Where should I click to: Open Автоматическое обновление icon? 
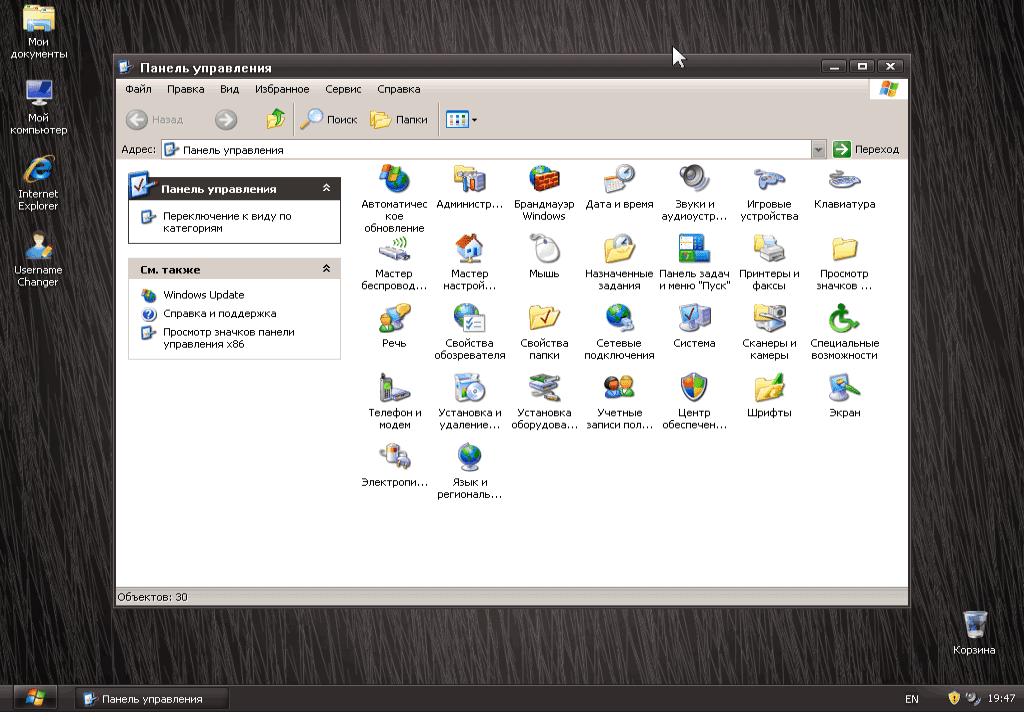[x=394, y=178]
